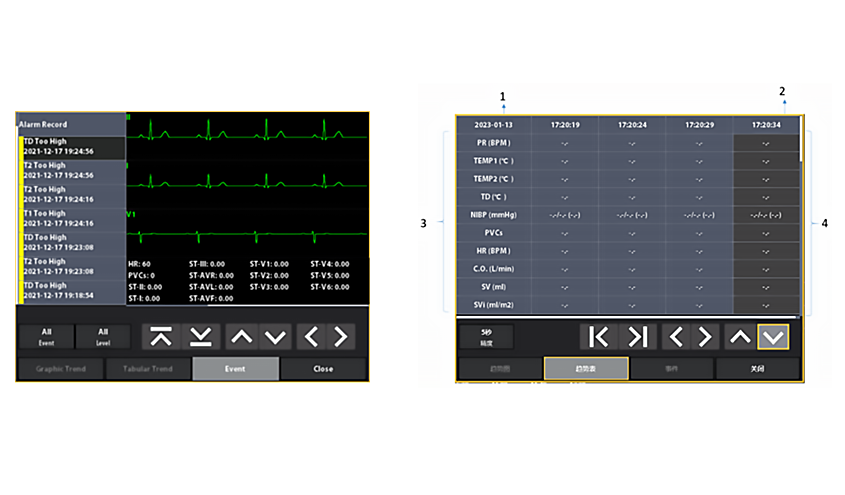Switch to the Tabular Trend tab
The height and width of the screenshot is (495, 845).
(x=147, y=369)
